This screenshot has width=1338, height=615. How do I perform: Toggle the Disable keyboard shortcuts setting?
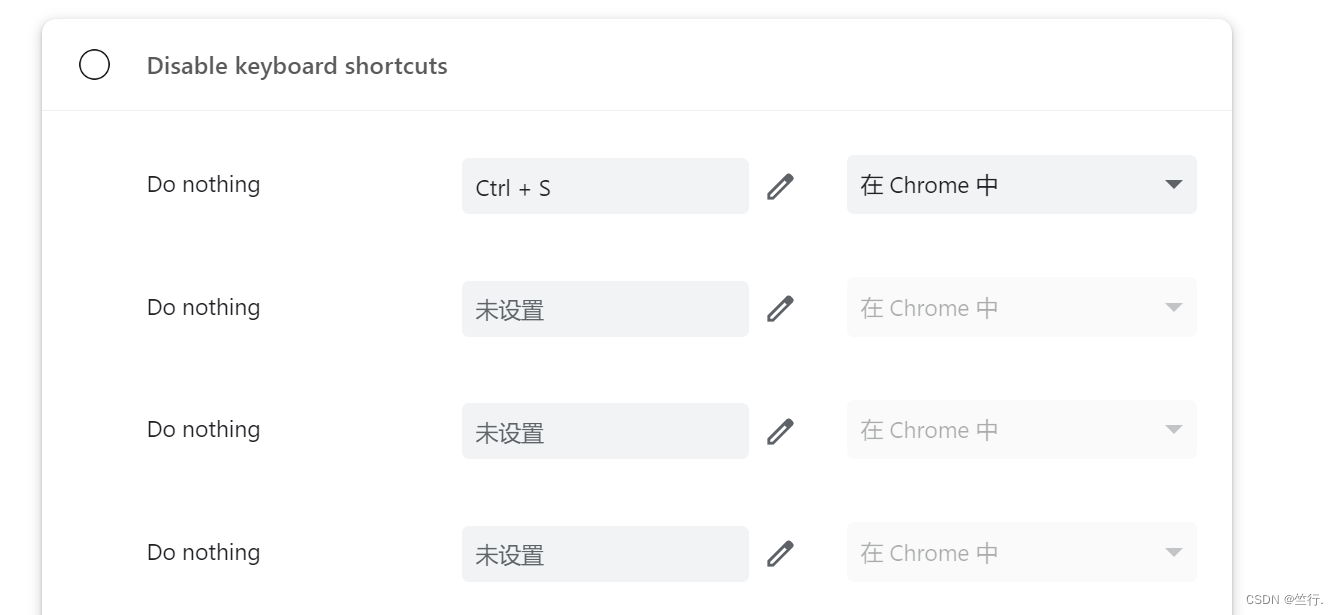tap(95, 64)
